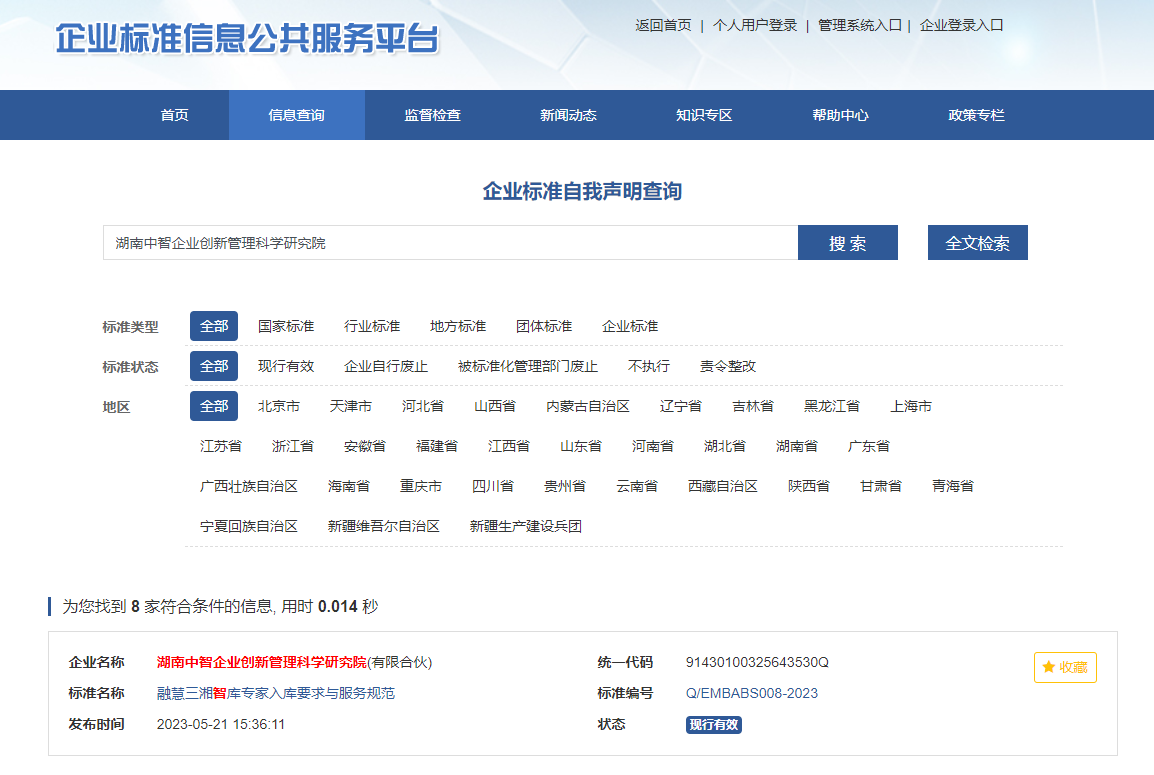Screen dimensions: 1154x775
Task: Open the 融慧三湘智库专家入库要求与服务规范 standard link
Action: coord(276,693)
